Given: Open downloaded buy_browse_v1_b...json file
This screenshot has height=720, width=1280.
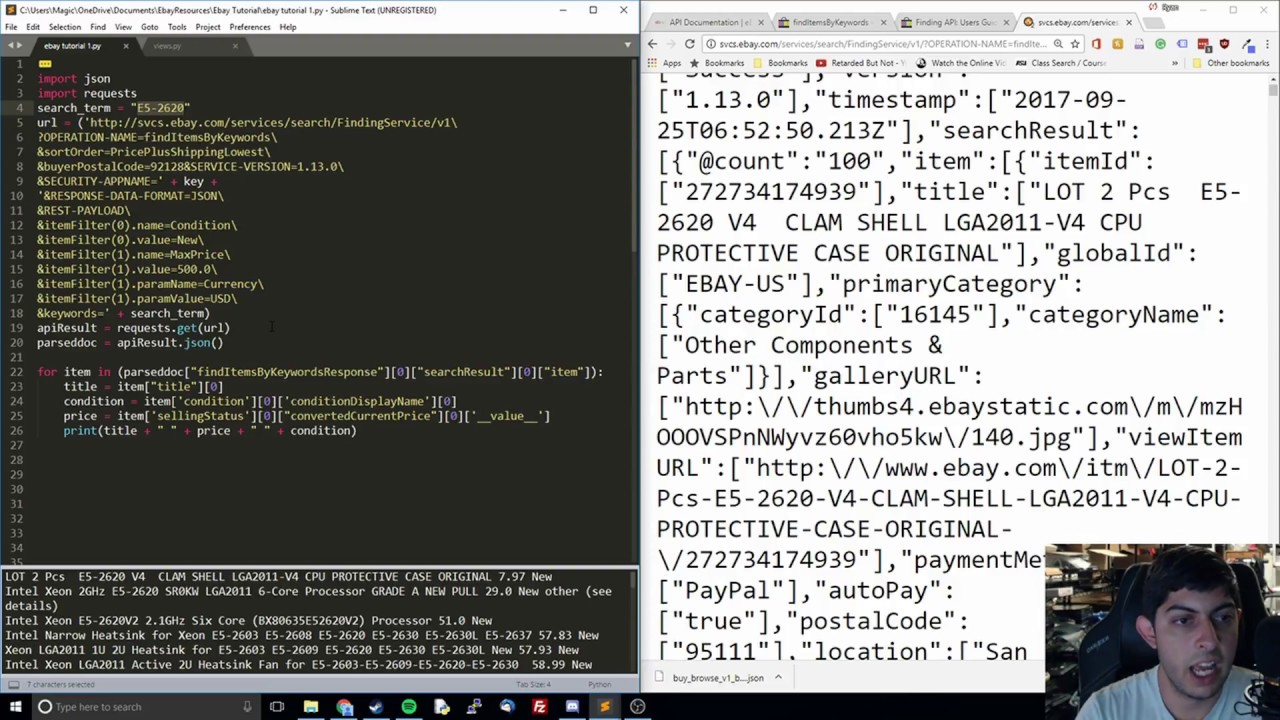Looking at the screenshot, I should tap(710, 678).
